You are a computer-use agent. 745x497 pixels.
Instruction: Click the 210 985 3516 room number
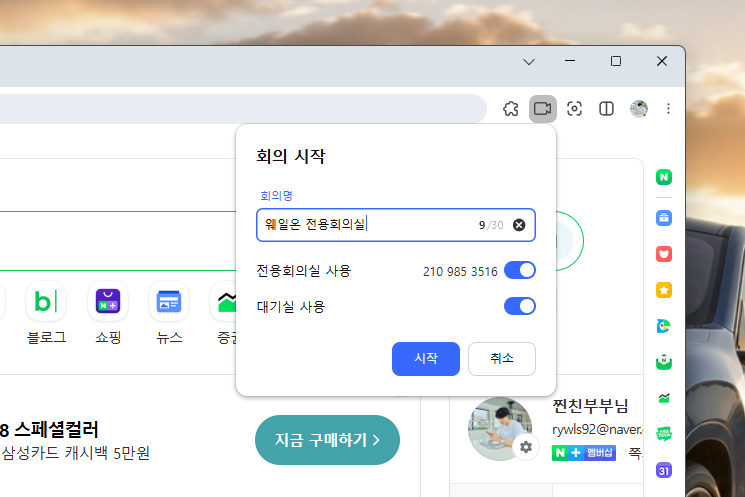point(460,272)
